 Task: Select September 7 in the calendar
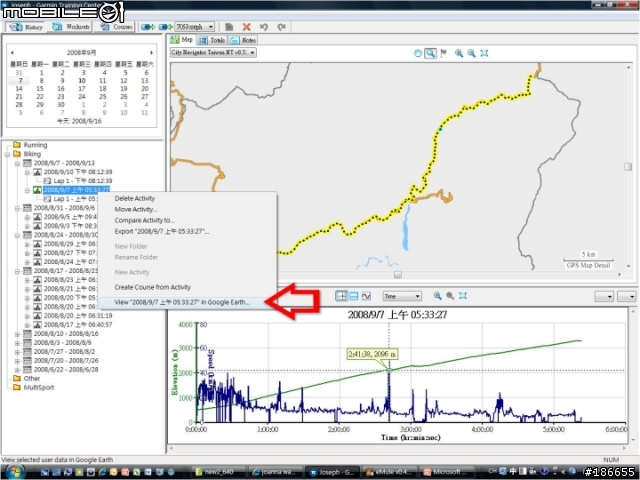(x=20, y=80)
